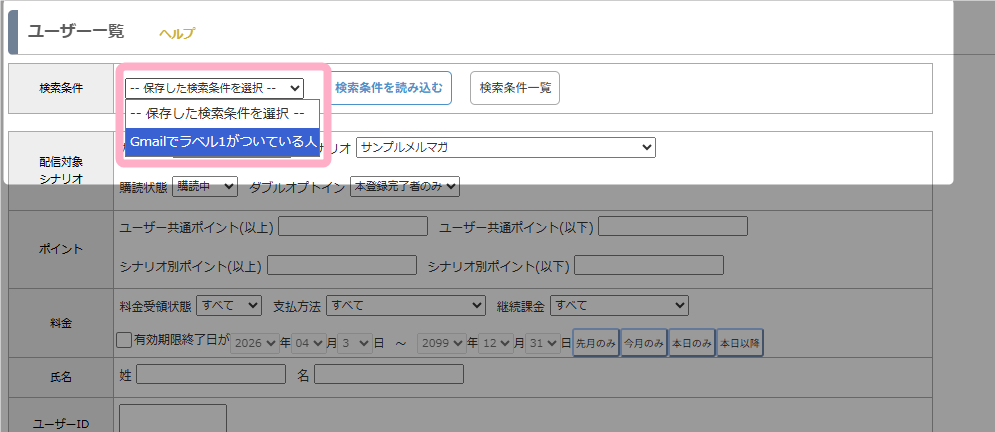Open the ダブルオプトイン dropdown
This screenshot has width=995, height=432.
click(x=404, y=186)
